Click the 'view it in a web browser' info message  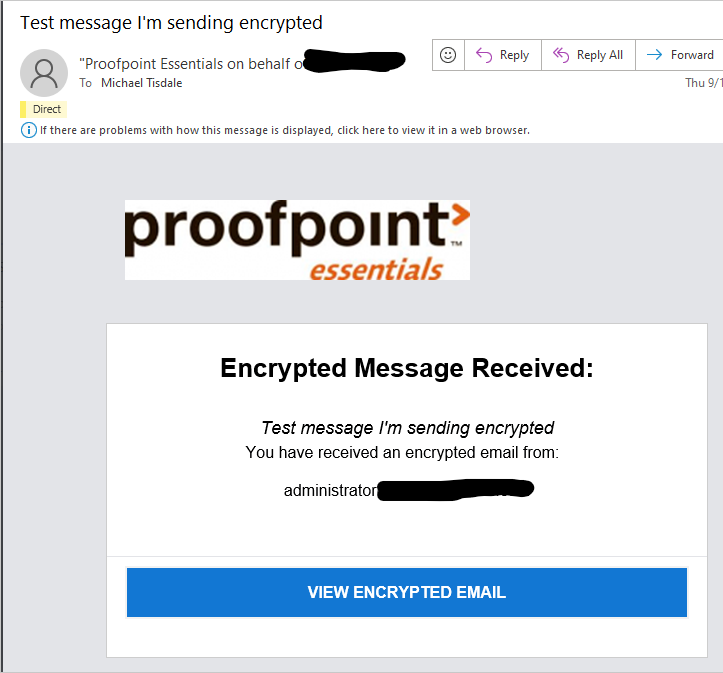tap(284, 130)
